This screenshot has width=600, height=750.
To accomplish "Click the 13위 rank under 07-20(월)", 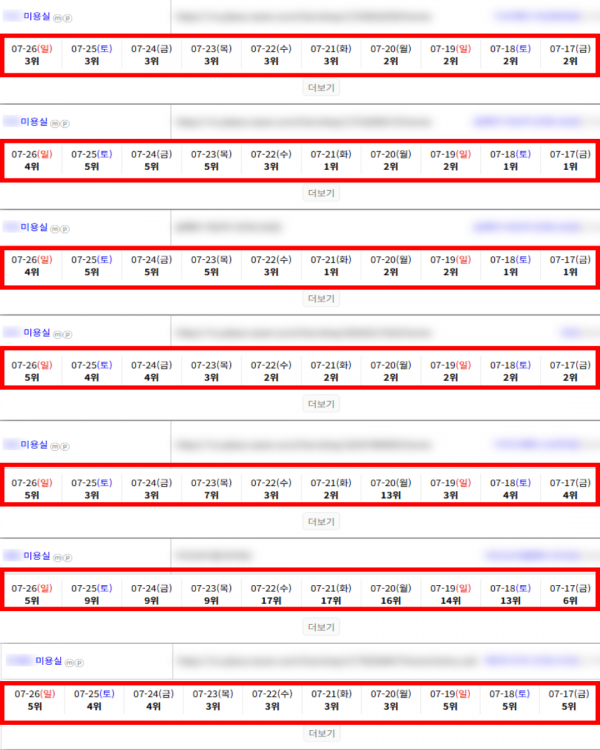I will (390, 495).
